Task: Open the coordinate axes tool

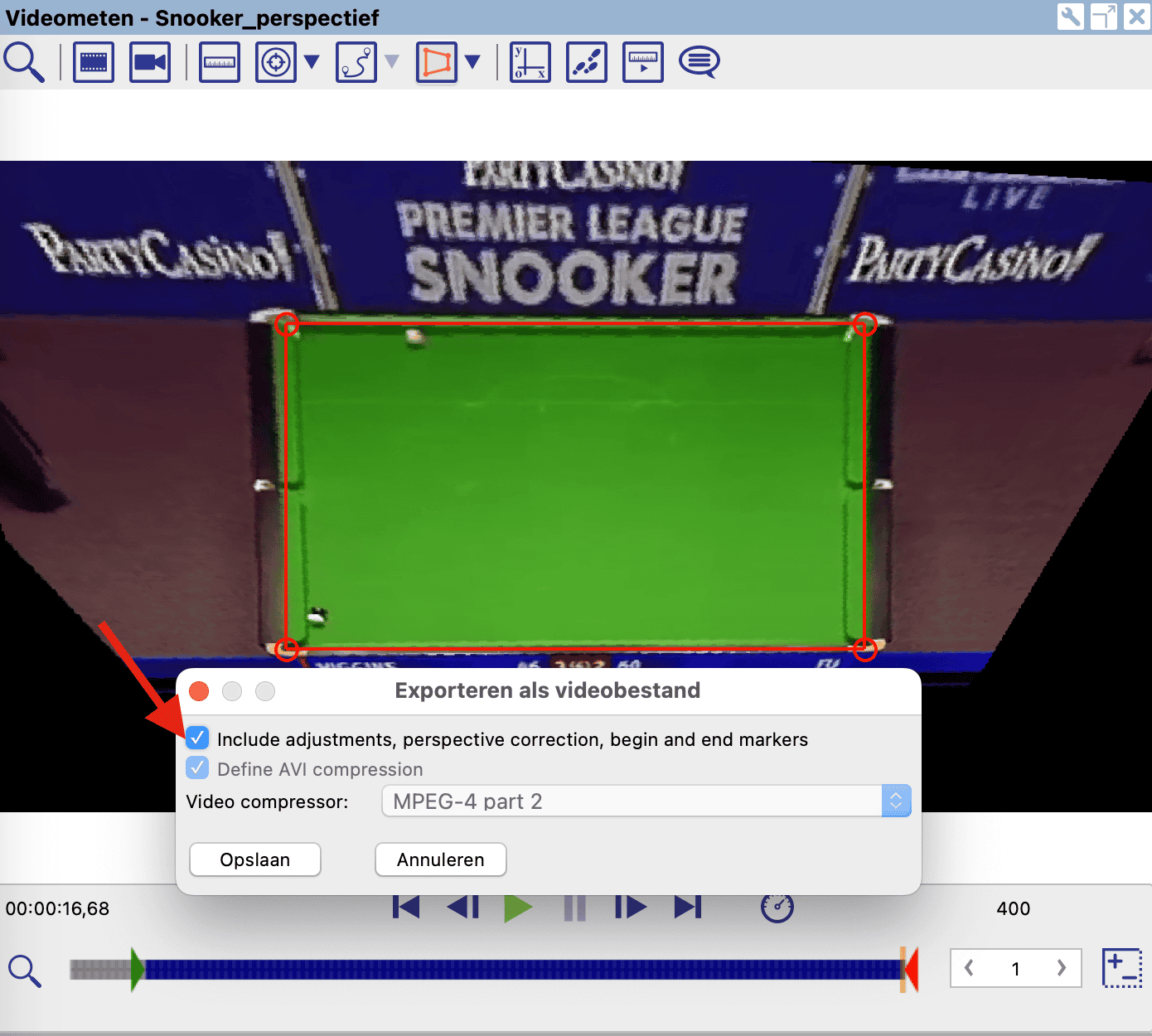Action: click(x=530, y=63)
